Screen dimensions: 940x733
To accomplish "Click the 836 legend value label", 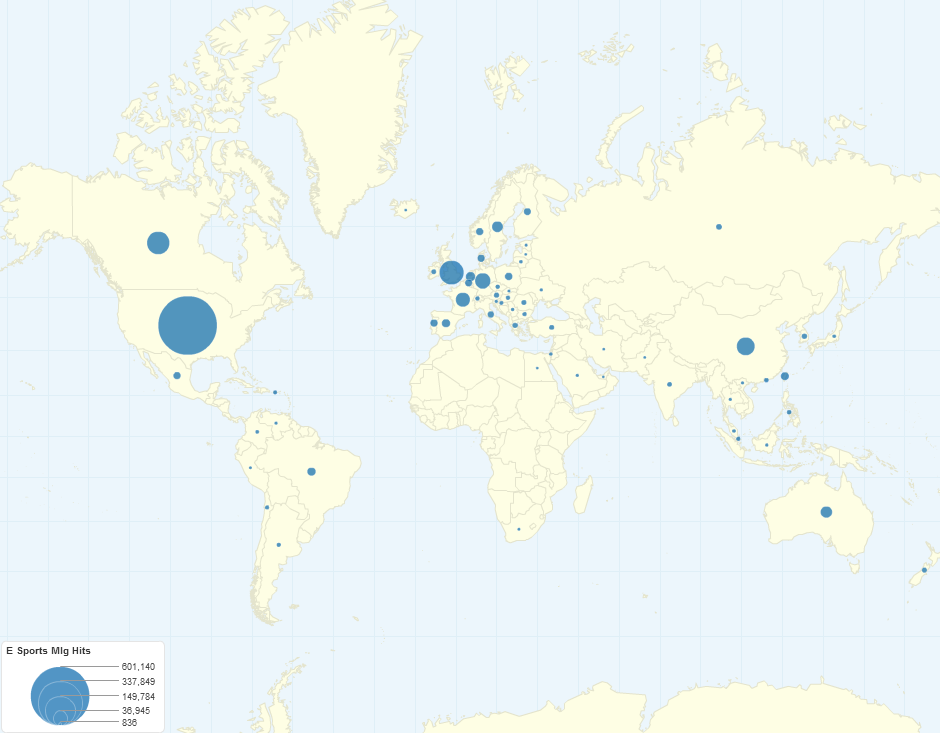I will tap(129, 722).
